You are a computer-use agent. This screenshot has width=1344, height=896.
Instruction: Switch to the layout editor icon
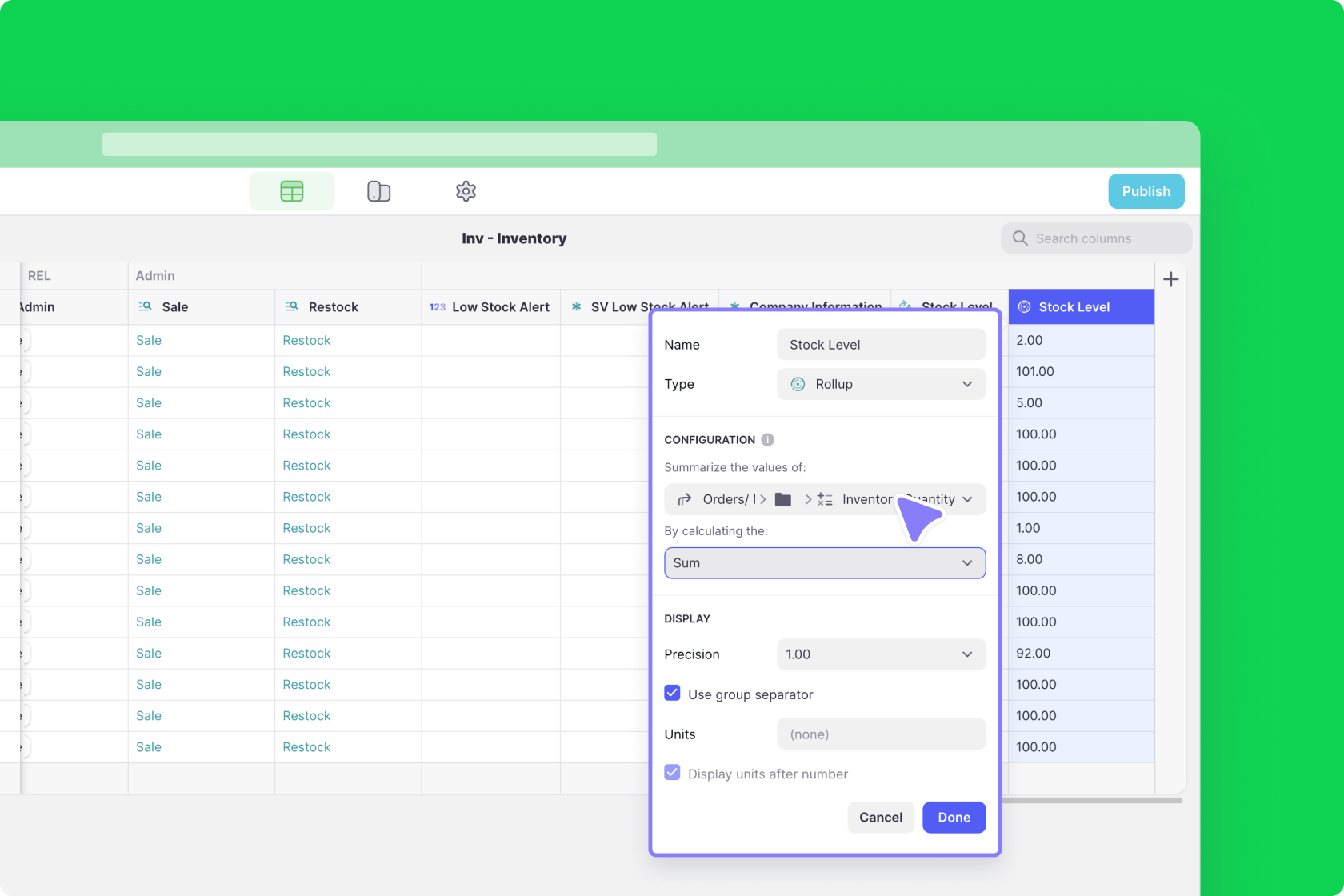(378, 191)
